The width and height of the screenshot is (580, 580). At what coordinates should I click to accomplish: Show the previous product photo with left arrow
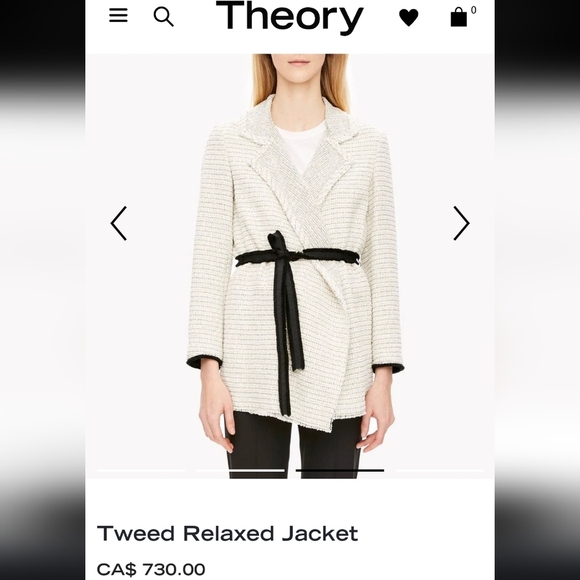[x=119, y=223]
